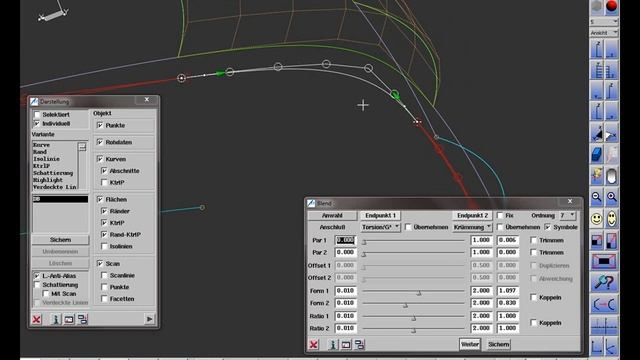The height and width of the screenshot is (360, 640).
Task: Click the red X in the Darstellung dialog
Action: (37, 319)
